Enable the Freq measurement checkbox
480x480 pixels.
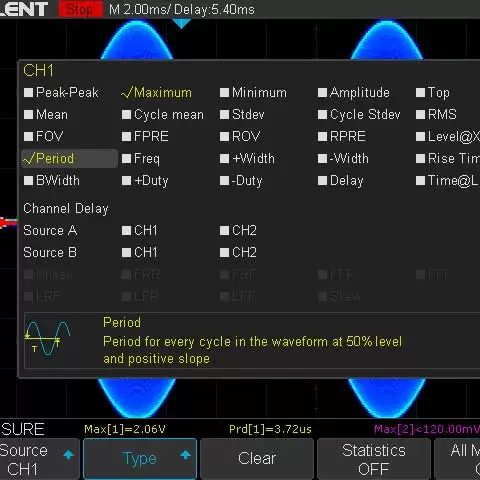[x=126, y=159]
